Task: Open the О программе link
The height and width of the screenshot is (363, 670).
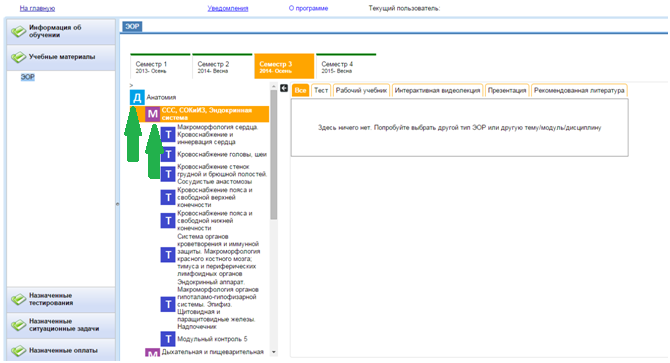Action: coord(308,8)
